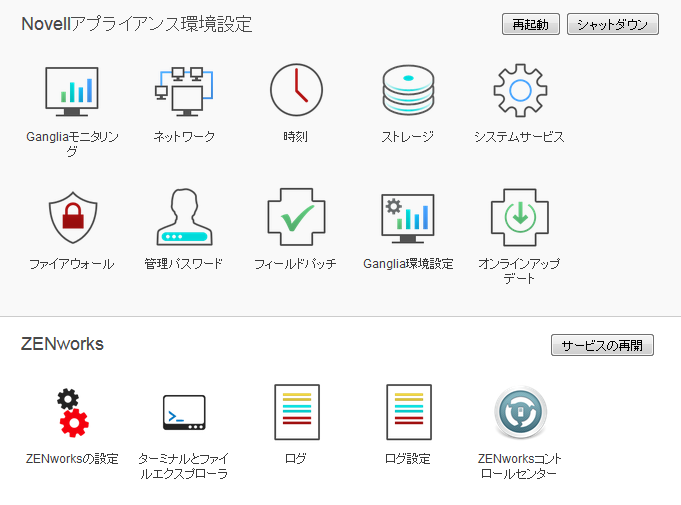This screenshot has height=505, width=681.
Task: Open the ログ設定 document icon
Action: pyautogui.click(x=409, y=412)
